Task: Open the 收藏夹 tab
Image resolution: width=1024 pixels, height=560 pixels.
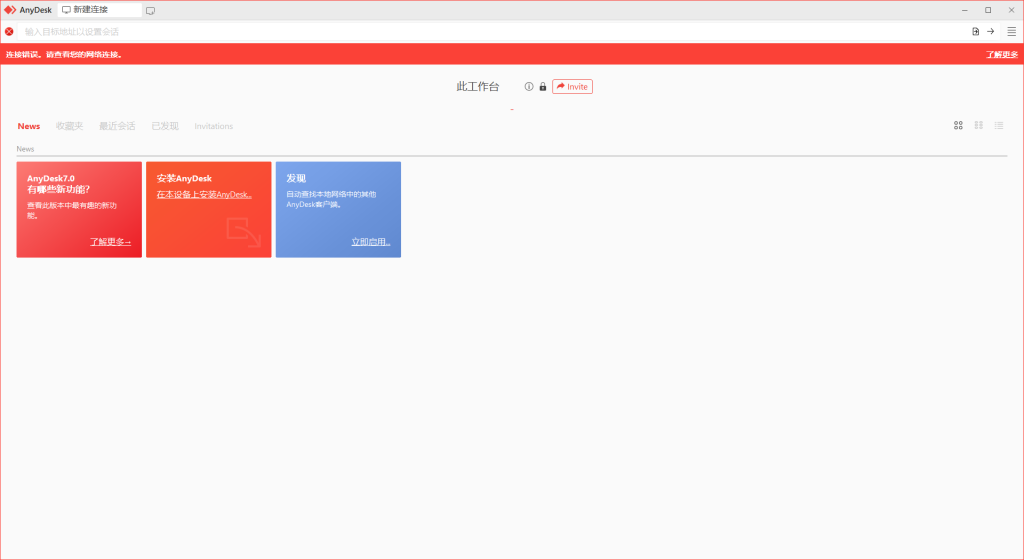Action: (x=69, y=126)
